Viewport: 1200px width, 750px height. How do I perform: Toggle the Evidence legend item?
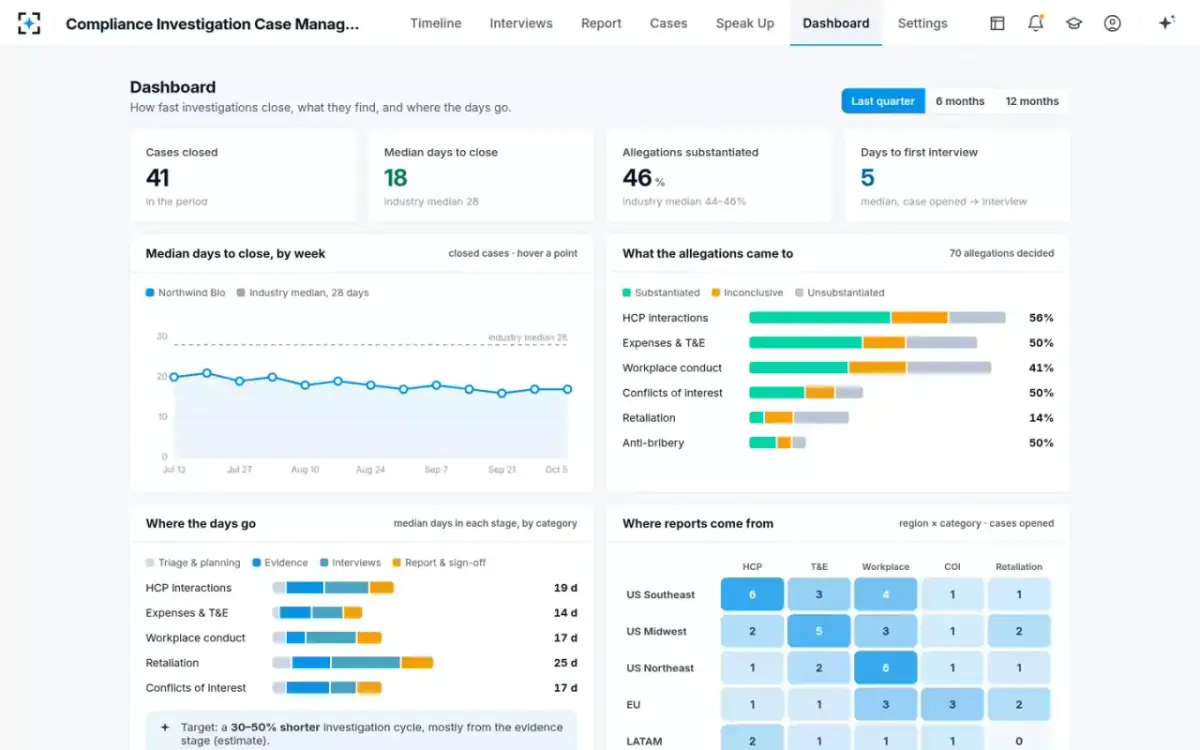280,563
